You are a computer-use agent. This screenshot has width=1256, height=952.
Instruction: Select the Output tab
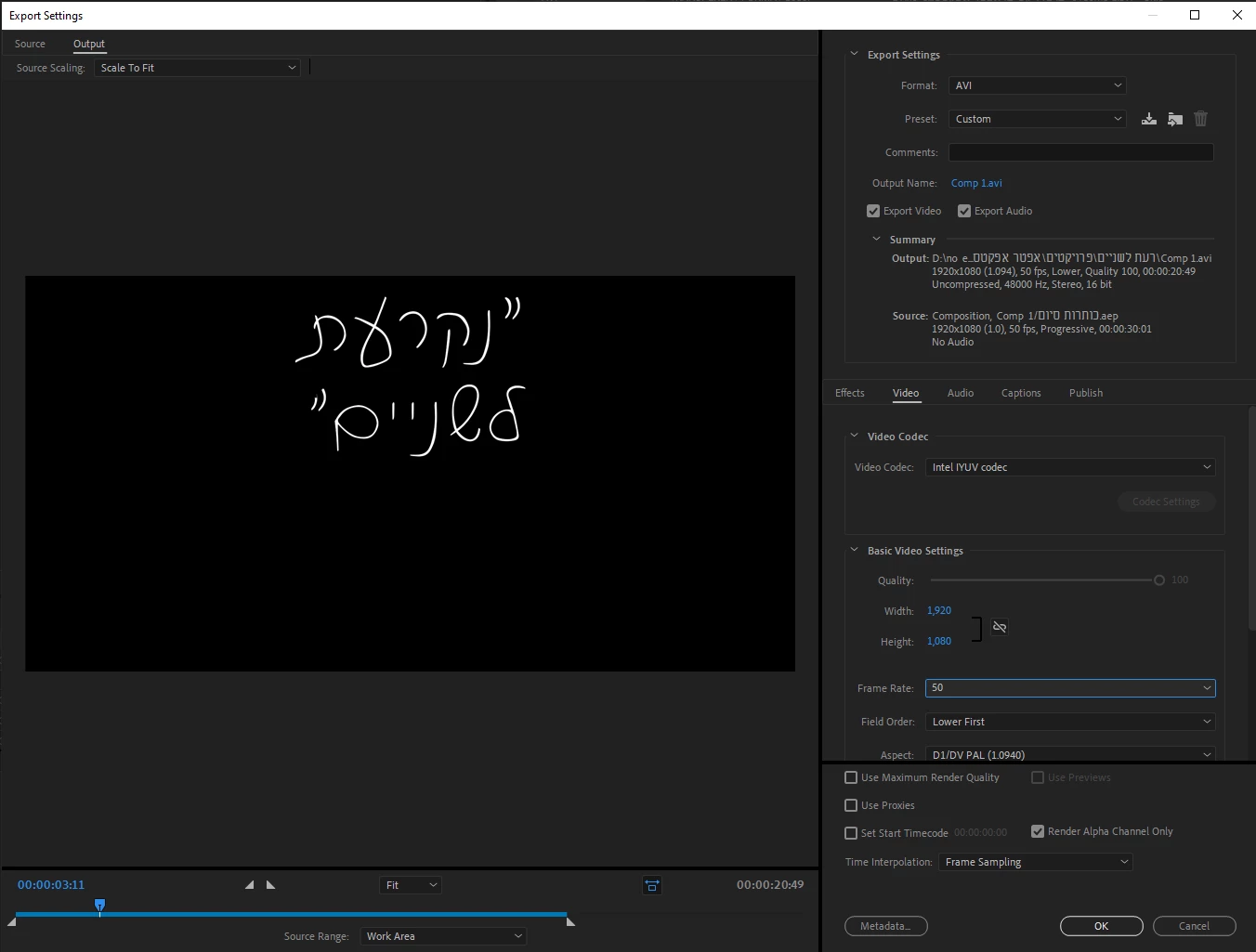(x=89, y=44)
